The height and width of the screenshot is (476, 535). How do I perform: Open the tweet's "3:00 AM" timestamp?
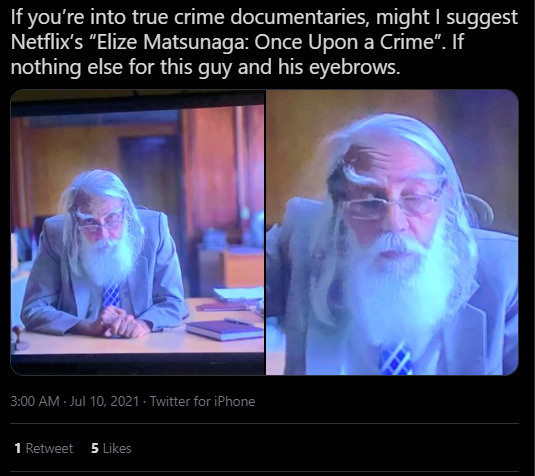[x=35, y=401]
